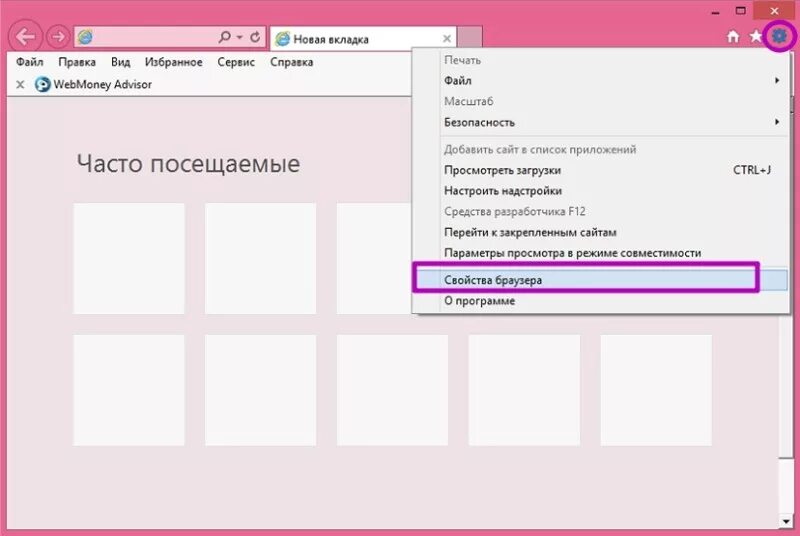Image resolution: width=800 pixels, height=536 pixels.
Task: Click the Forward navigation arrow
Action: (58, 36)
